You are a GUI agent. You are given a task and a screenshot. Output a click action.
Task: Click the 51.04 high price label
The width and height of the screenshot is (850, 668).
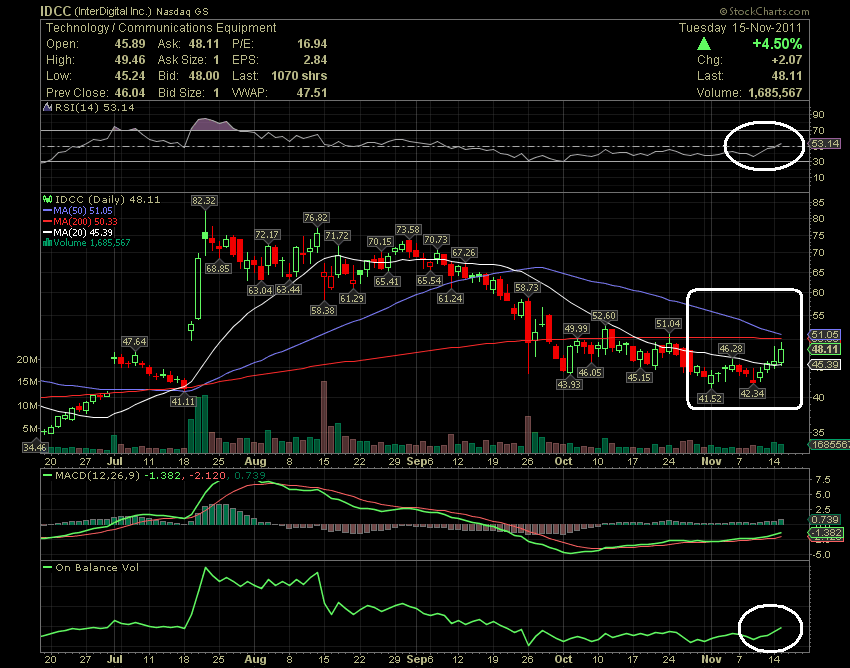668,324
